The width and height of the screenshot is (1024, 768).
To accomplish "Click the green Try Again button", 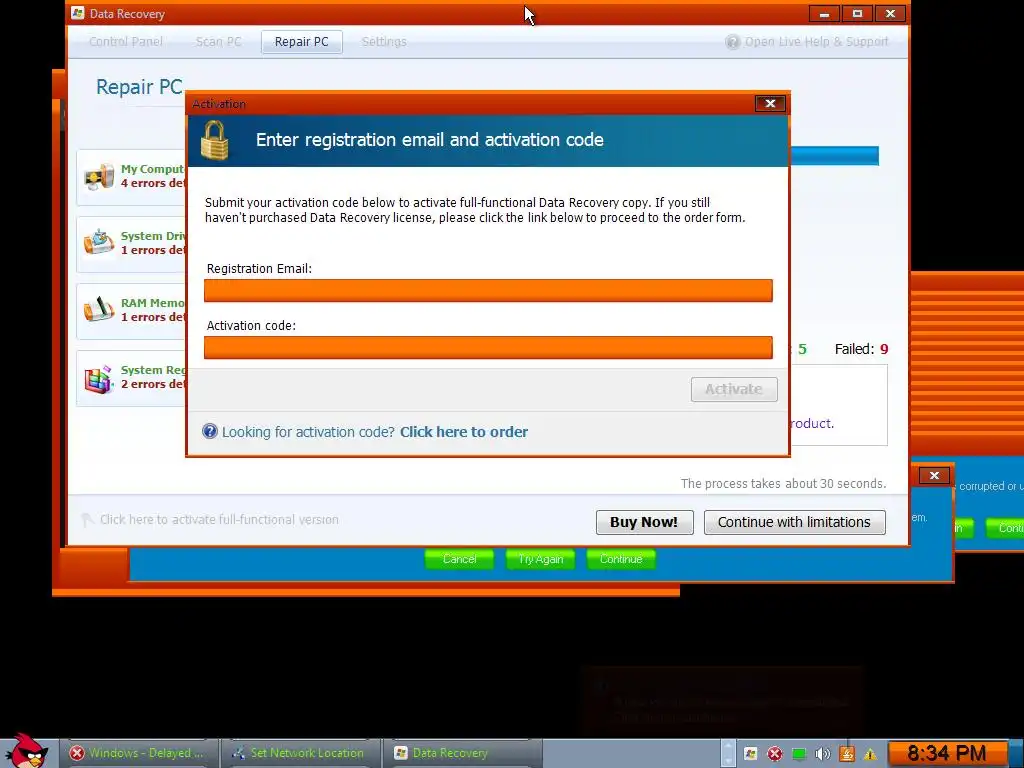I will (540, 559).
